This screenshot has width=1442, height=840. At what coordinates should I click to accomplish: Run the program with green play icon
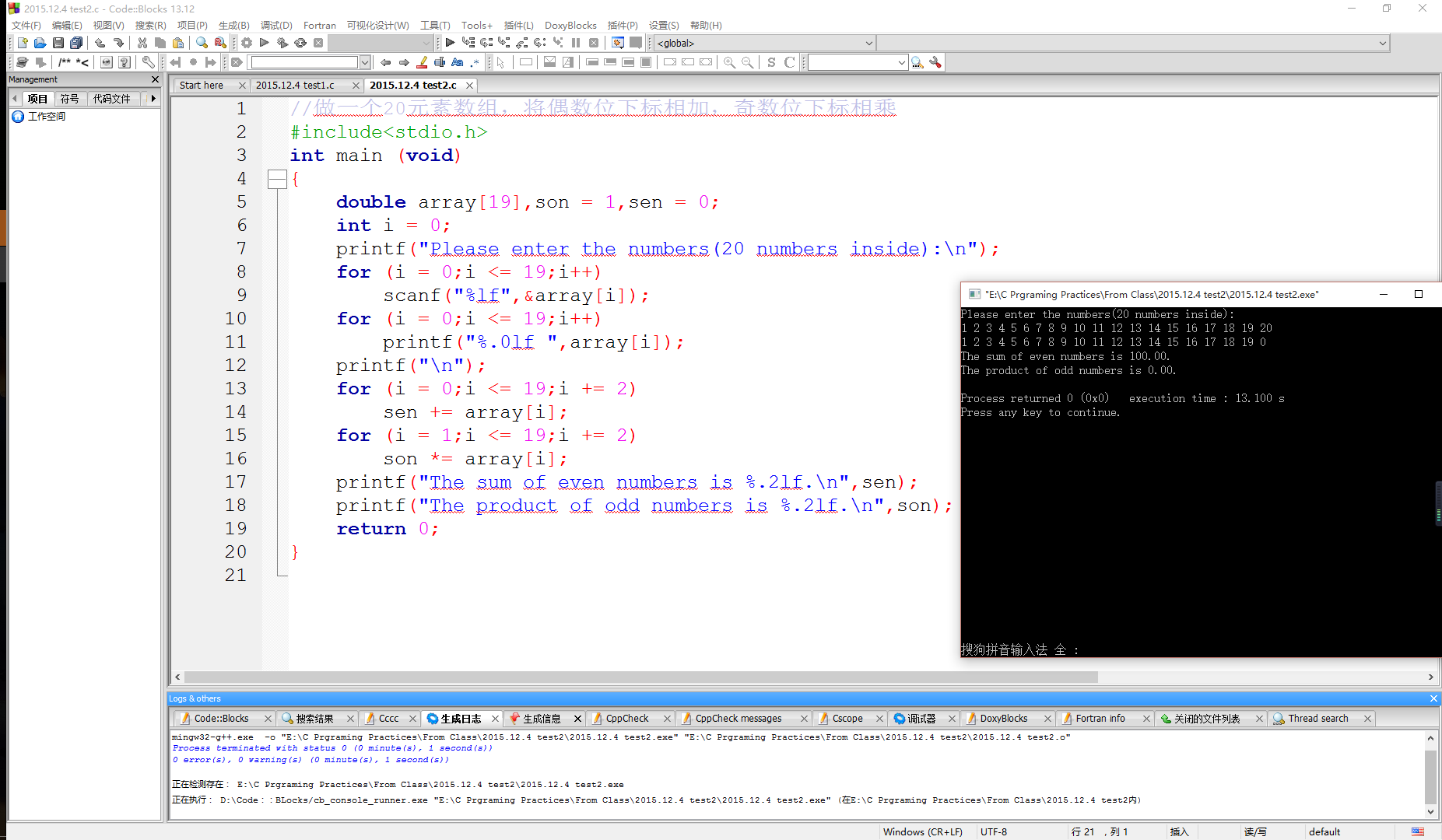(x=265, y=43)
